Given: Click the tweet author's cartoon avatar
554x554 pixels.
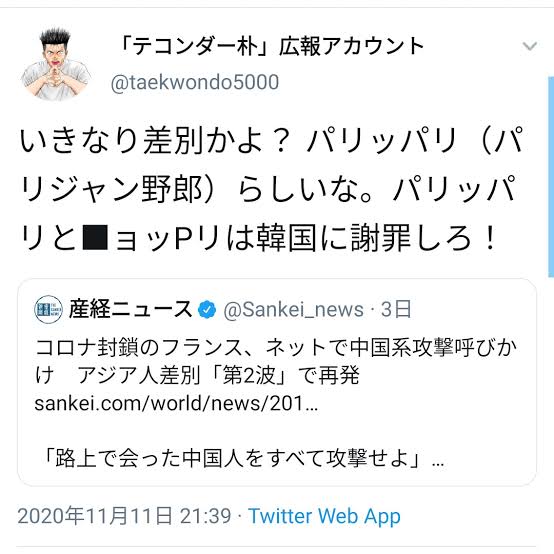Looking at the screenshot, I should 55,64.
